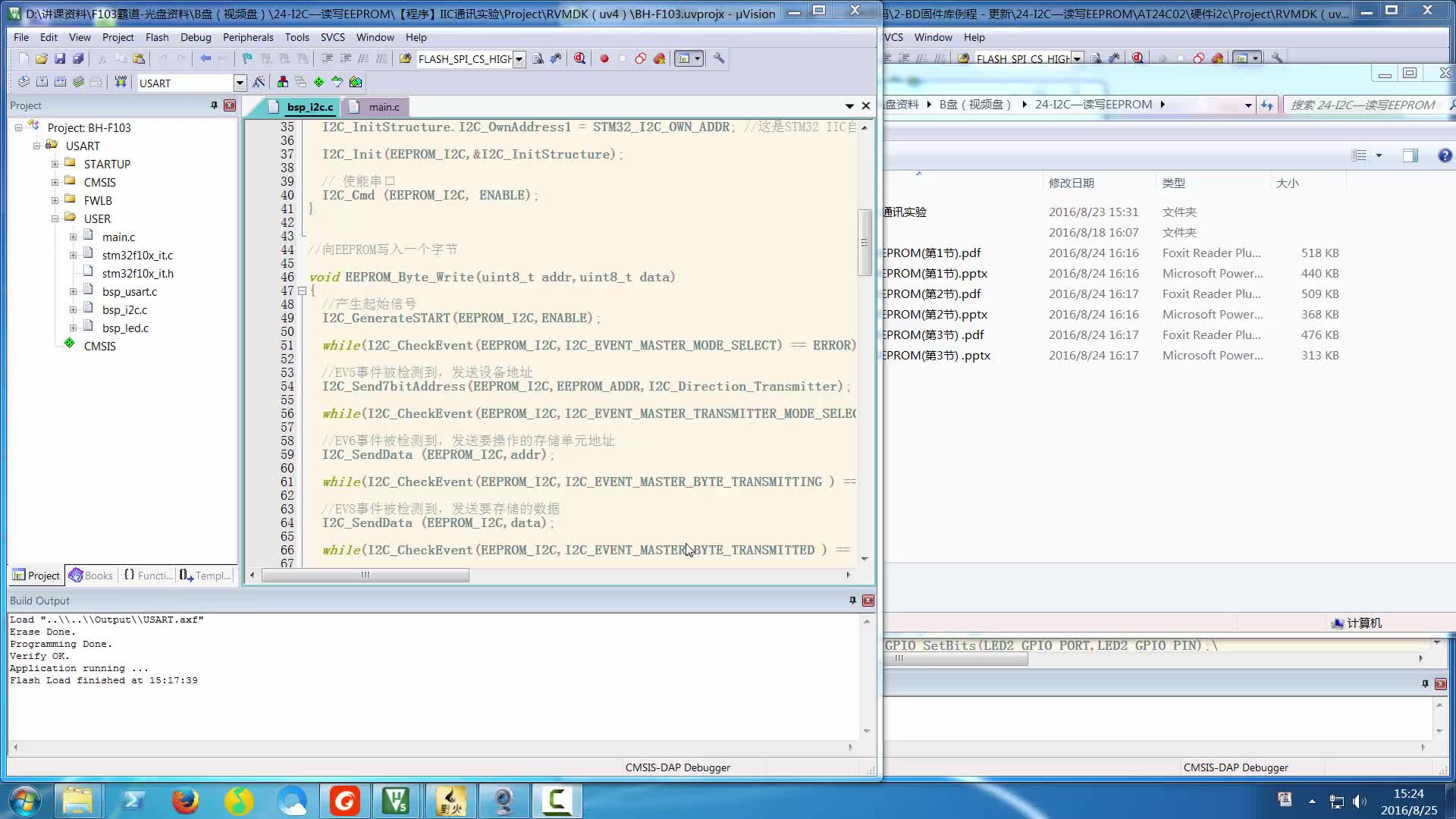Click the Indent selection toolbar icon
This screenshot has height=819, width=1456.
[327, 58]
